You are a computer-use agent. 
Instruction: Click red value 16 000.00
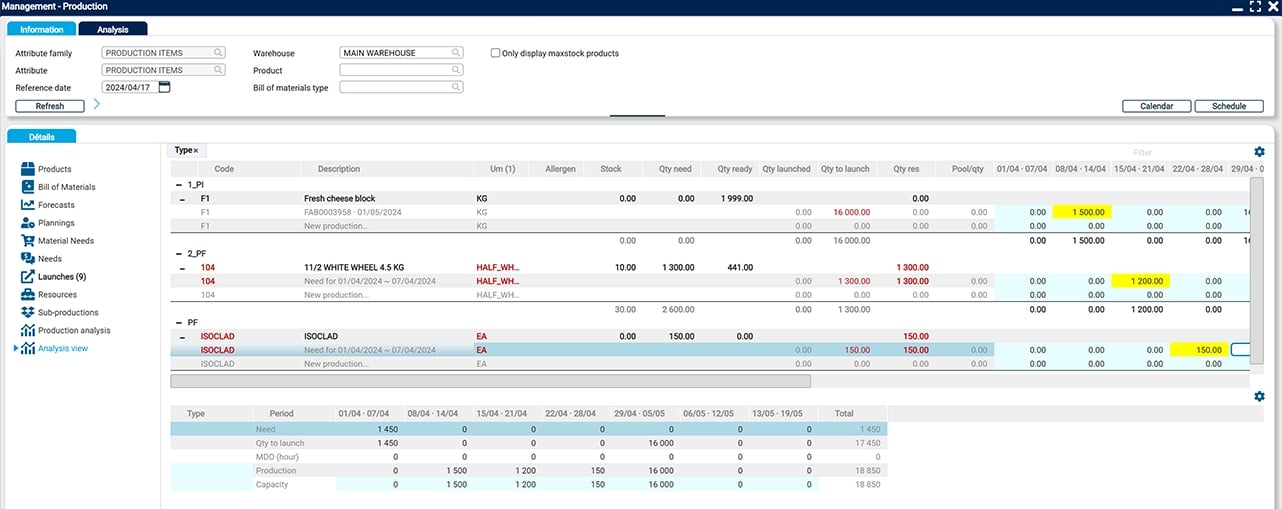[851, 213]
